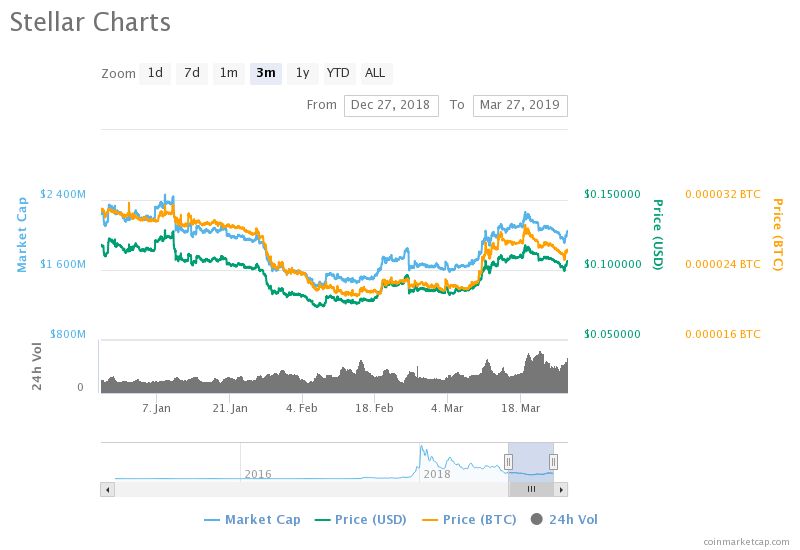800x550 pixels.
Task: Click the 18. Feb axis label
Action: coord(374,409)
